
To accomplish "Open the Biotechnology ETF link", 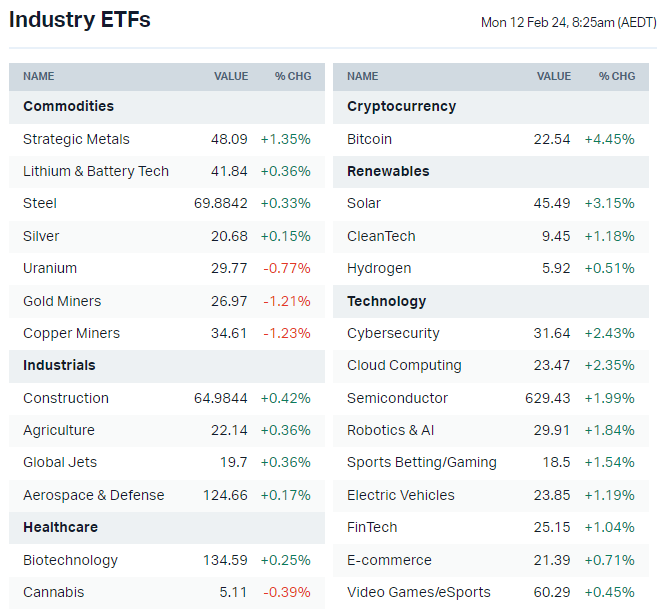I will (x=70, y=560).
